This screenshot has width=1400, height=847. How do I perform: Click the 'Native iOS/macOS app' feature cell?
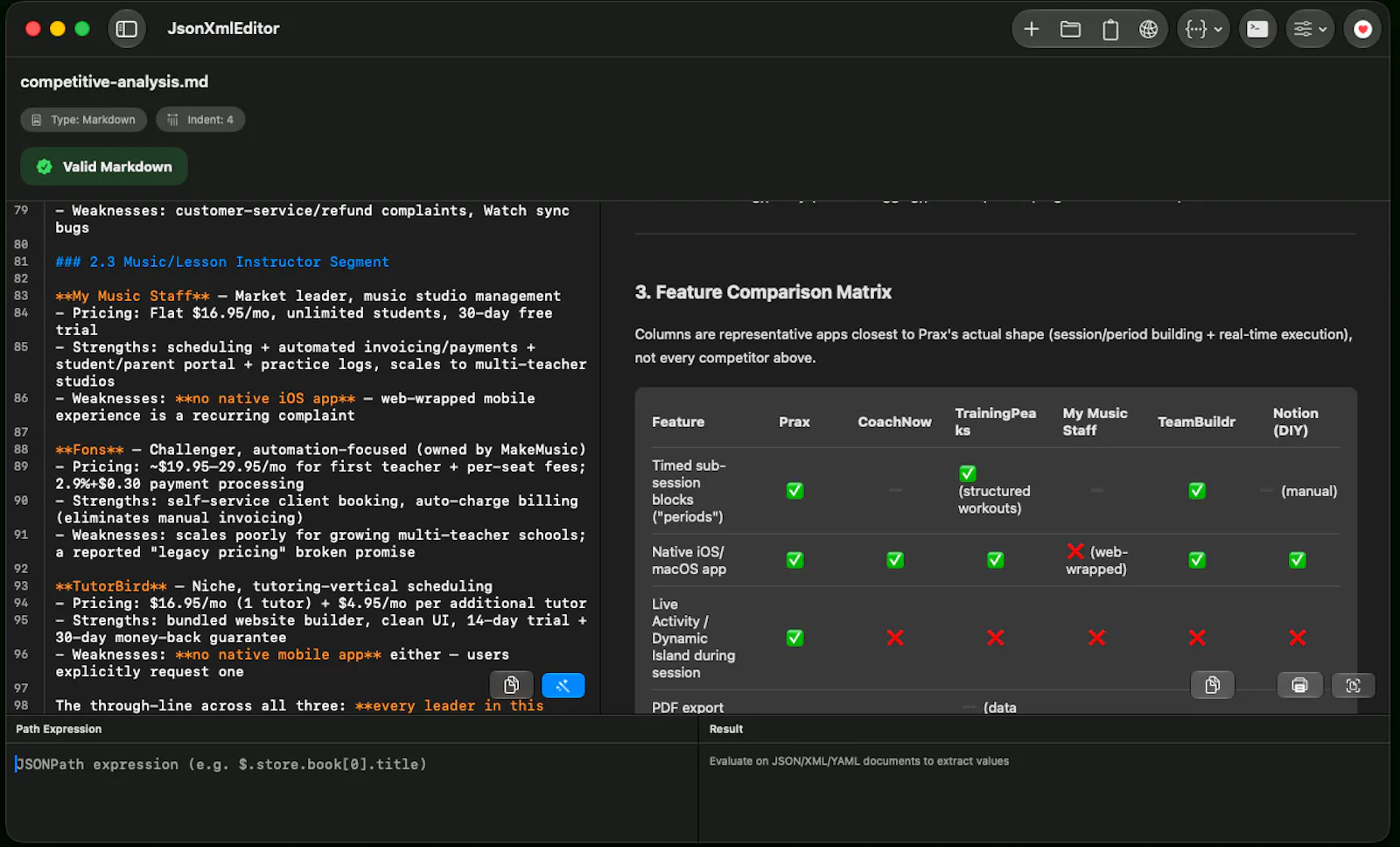click(x=689, y=560)
